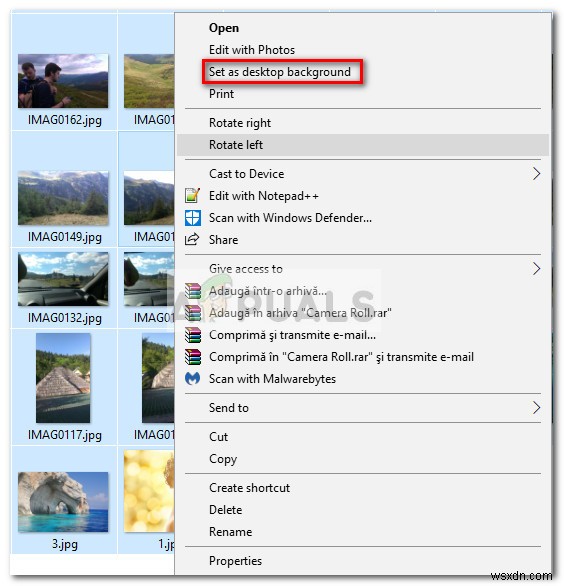The height and width of the screenshot is (586, 564).
Task: Click the IMAG0117.jpg file name
Action: (65, 435)
